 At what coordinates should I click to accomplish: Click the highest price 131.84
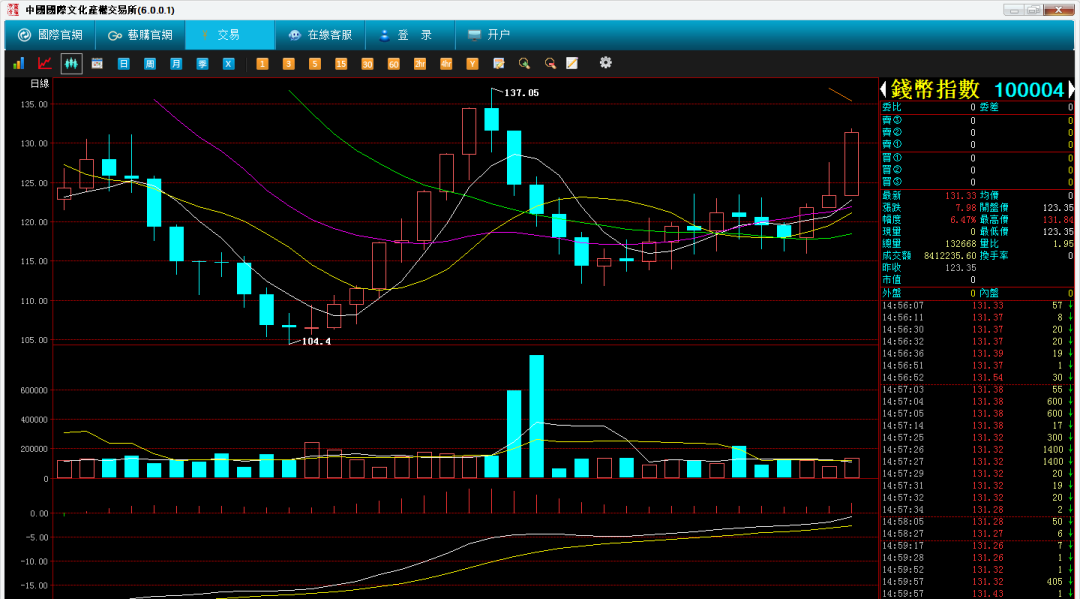1058,220
